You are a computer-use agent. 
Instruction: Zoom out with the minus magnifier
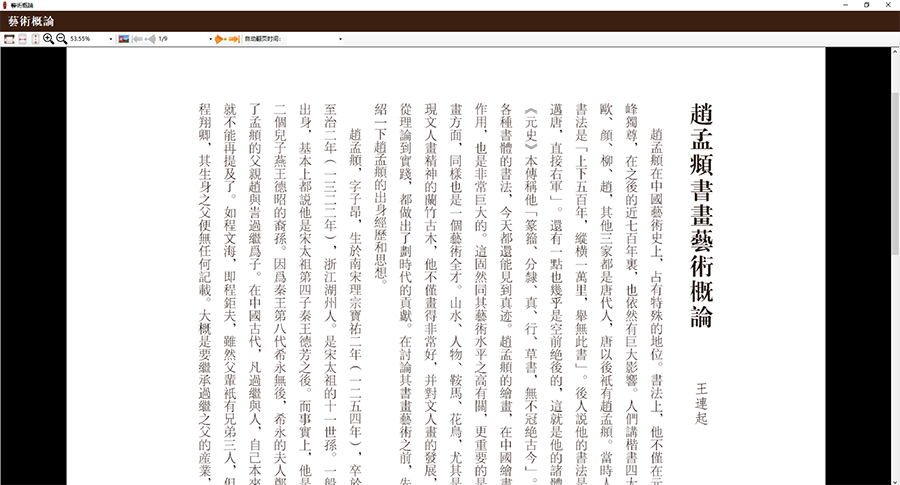[61, 39]
